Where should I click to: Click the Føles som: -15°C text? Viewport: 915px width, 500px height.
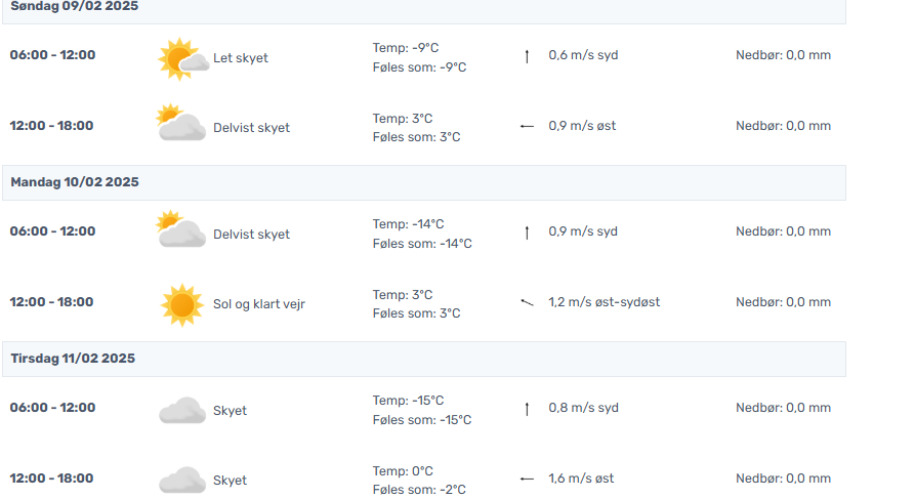click(422, 420)
